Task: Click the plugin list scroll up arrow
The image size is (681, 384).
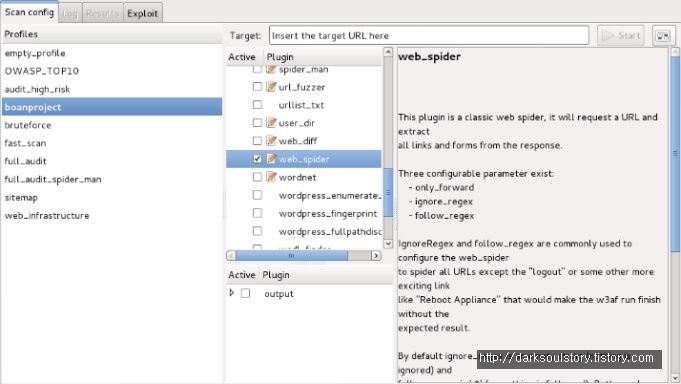Action: (x=388, y=52)
